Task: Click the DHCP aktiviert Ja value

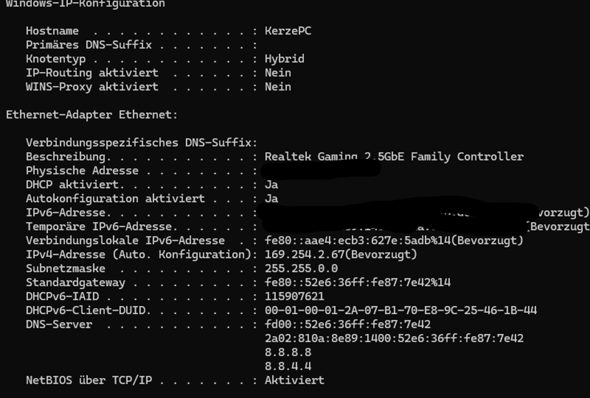Action: point(271,185)
